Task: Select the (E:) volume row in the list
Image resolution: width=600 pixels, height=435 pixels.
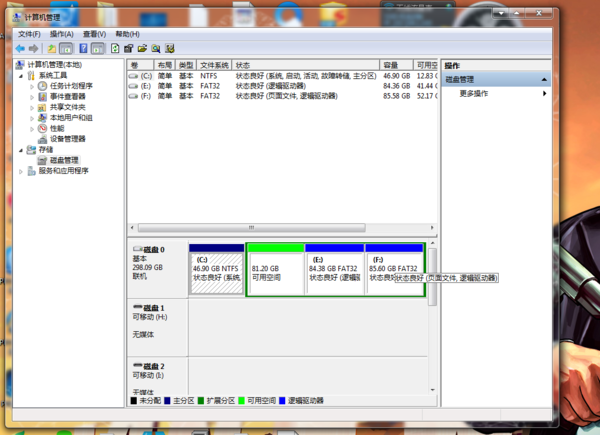Action: (x=146, y=86)
